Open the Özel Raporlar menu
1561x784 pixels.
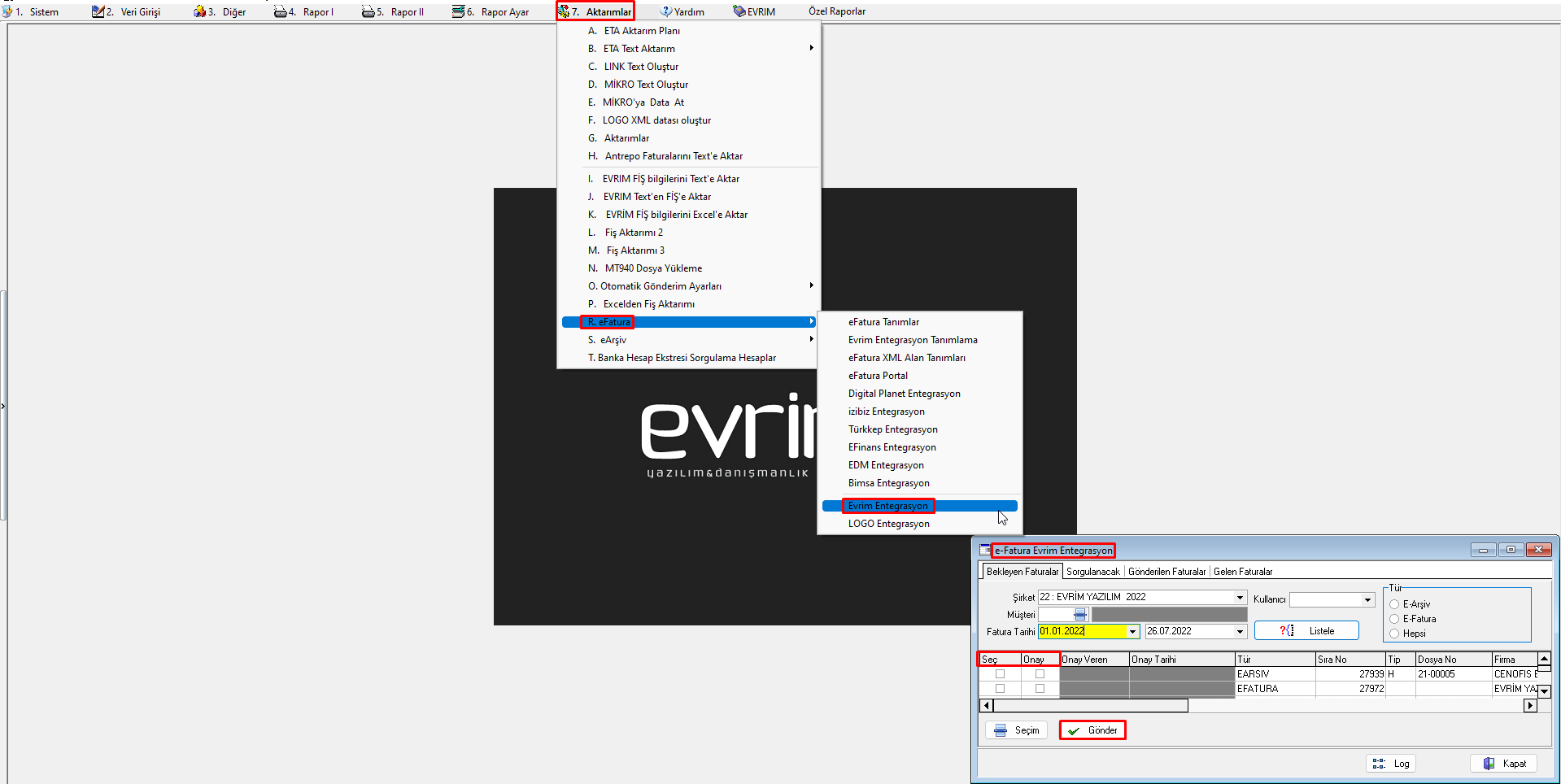point(837,11)
